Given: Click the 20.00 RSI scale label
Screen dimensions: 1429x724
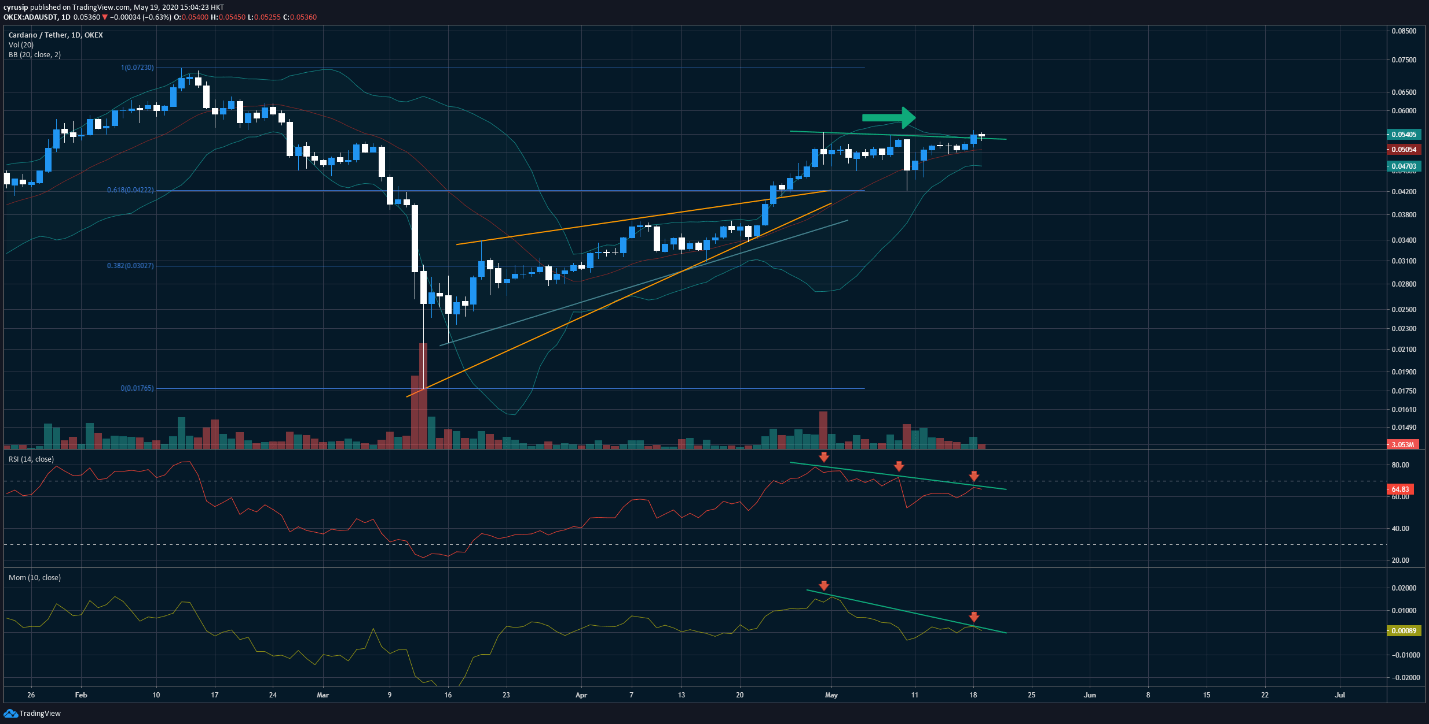Looking at the screenshot, I should click(1400, 560).
